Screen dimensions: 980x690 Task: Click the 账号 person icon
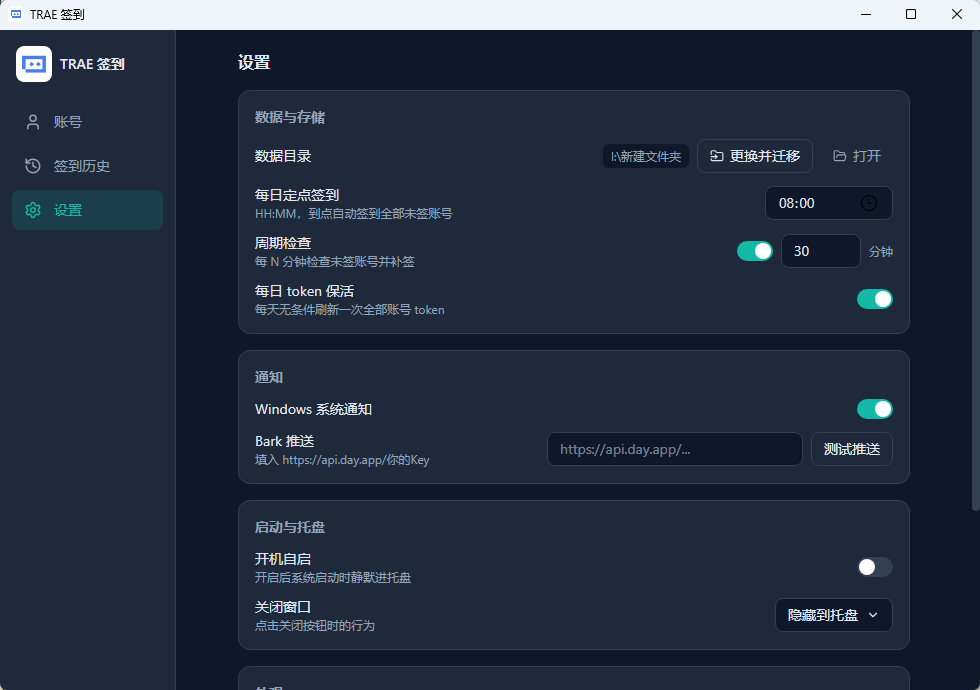coord(32,122)
